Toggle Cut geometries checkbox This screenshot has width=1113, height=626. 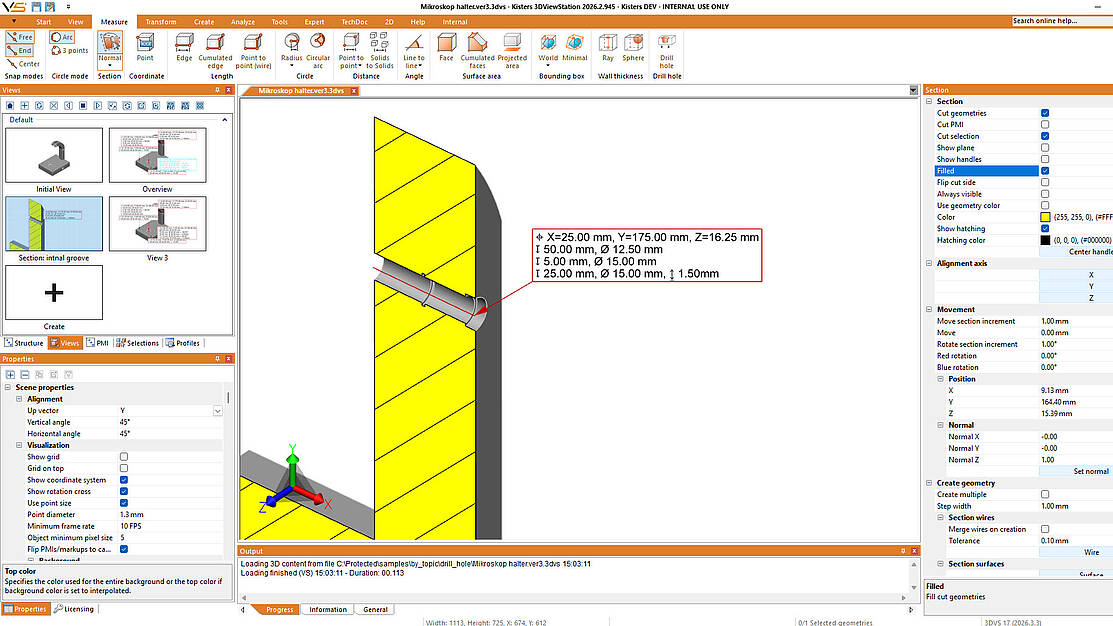(1045, 113)
